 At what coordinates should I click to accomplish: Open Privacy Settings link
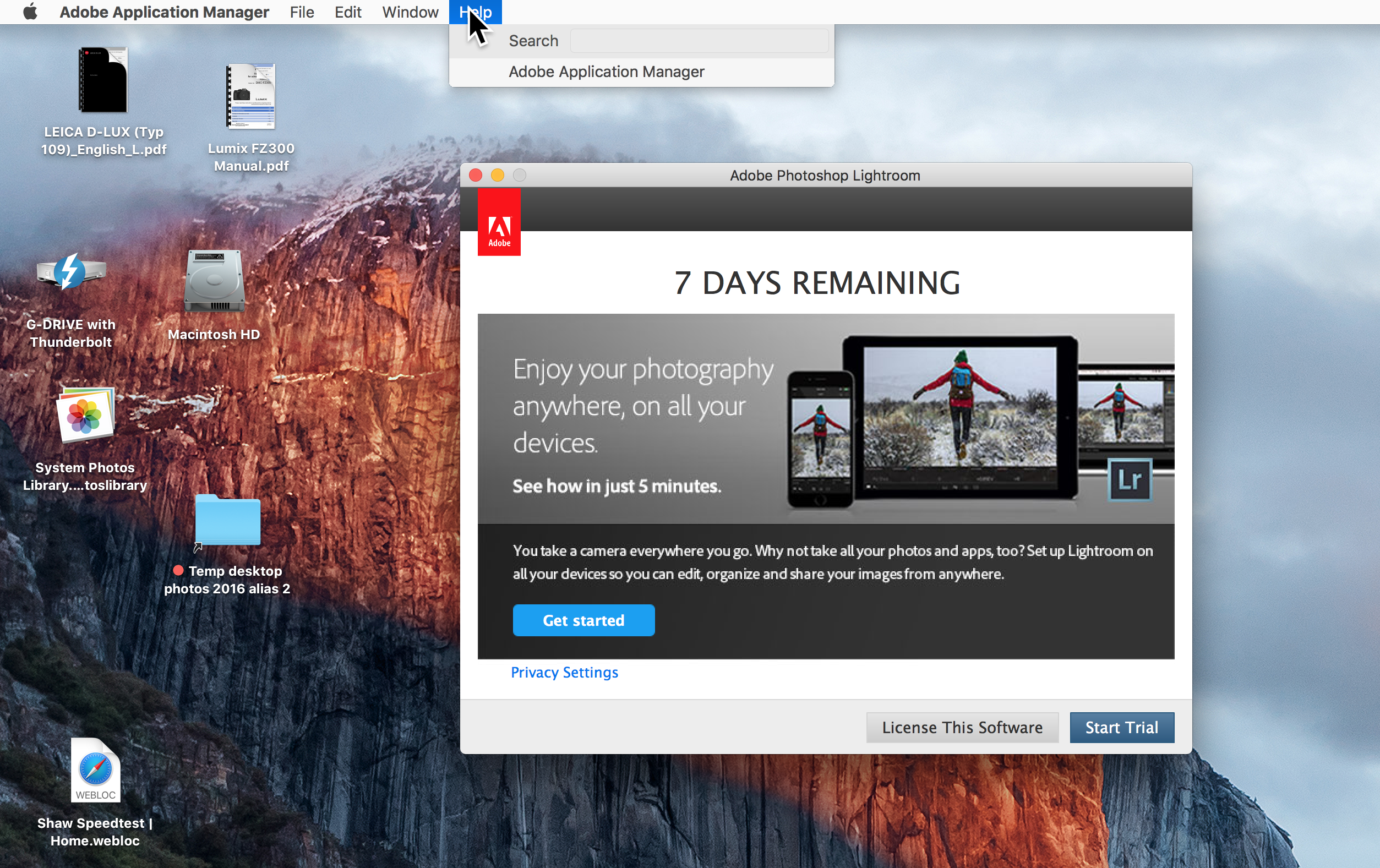tap(563, 672)
